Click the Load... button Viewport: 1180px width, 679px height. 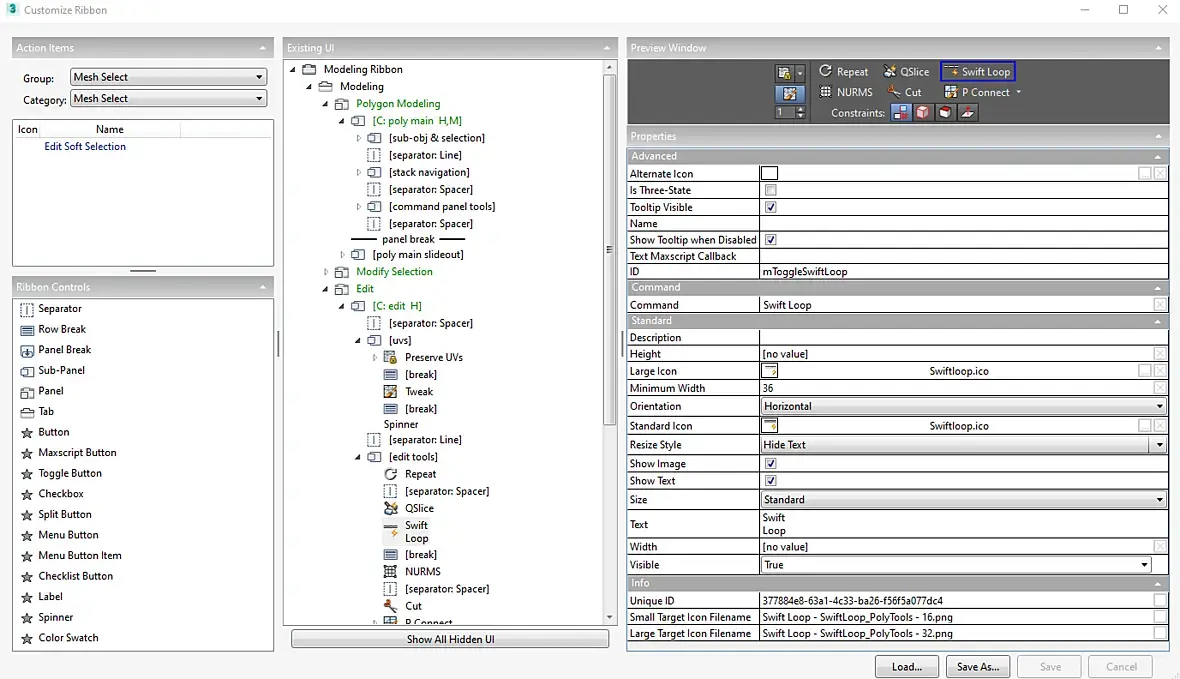click(x=906, y=667)
